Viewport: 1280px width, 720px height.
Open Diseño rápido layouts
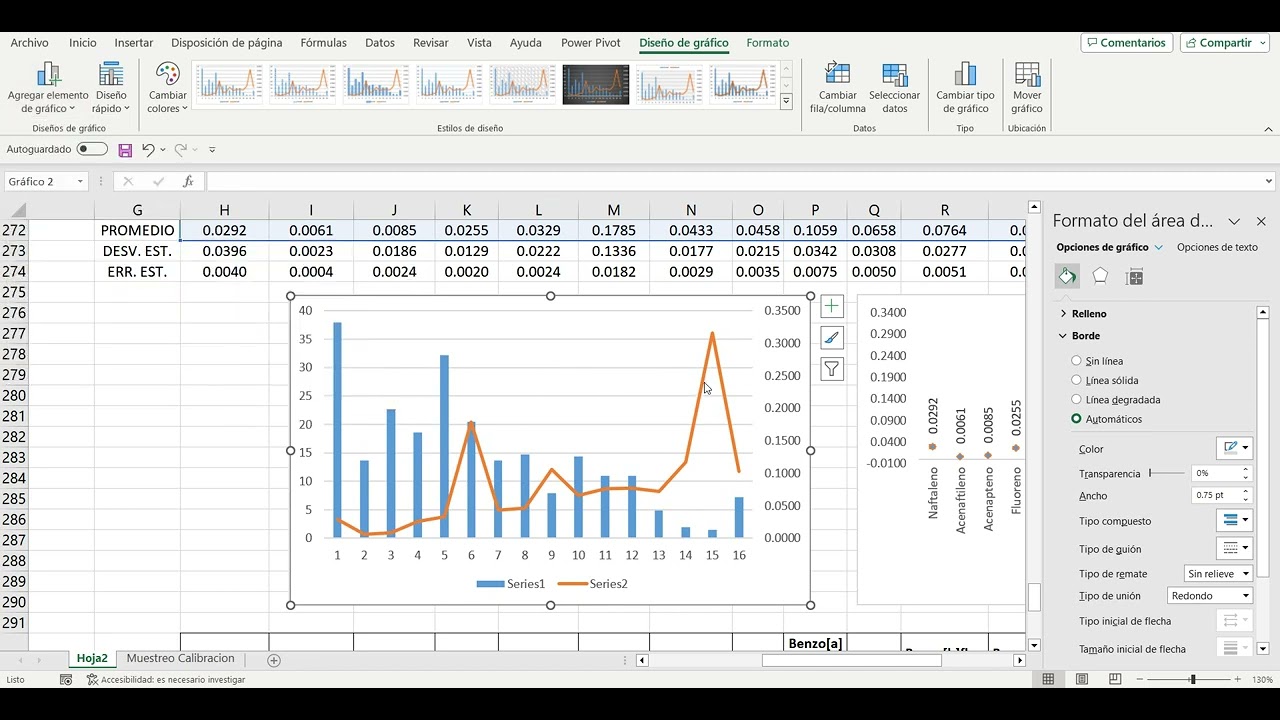pyautogui.click(x=111, y=88)
